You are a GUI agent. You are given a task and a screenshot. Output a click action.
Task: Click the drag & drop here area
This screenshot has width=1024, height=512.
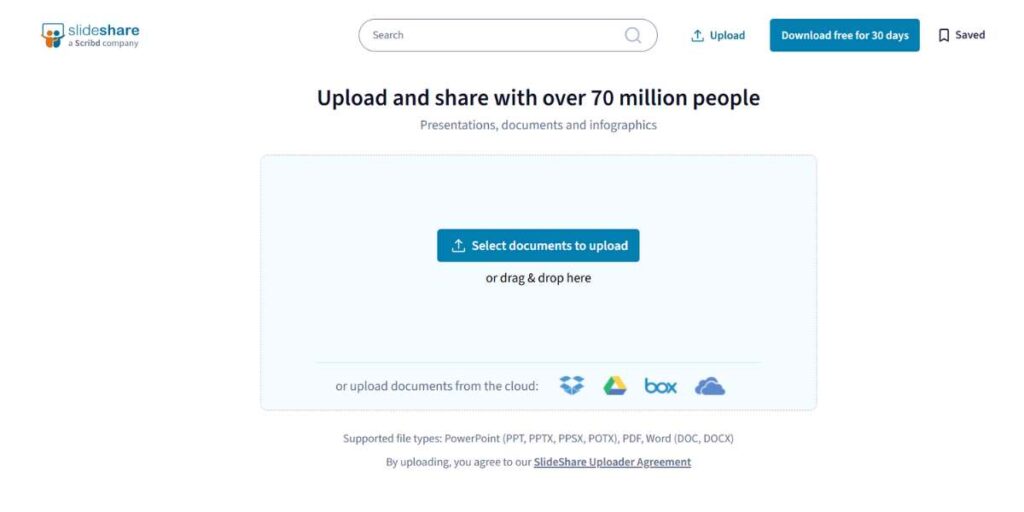tap(538, 278)
